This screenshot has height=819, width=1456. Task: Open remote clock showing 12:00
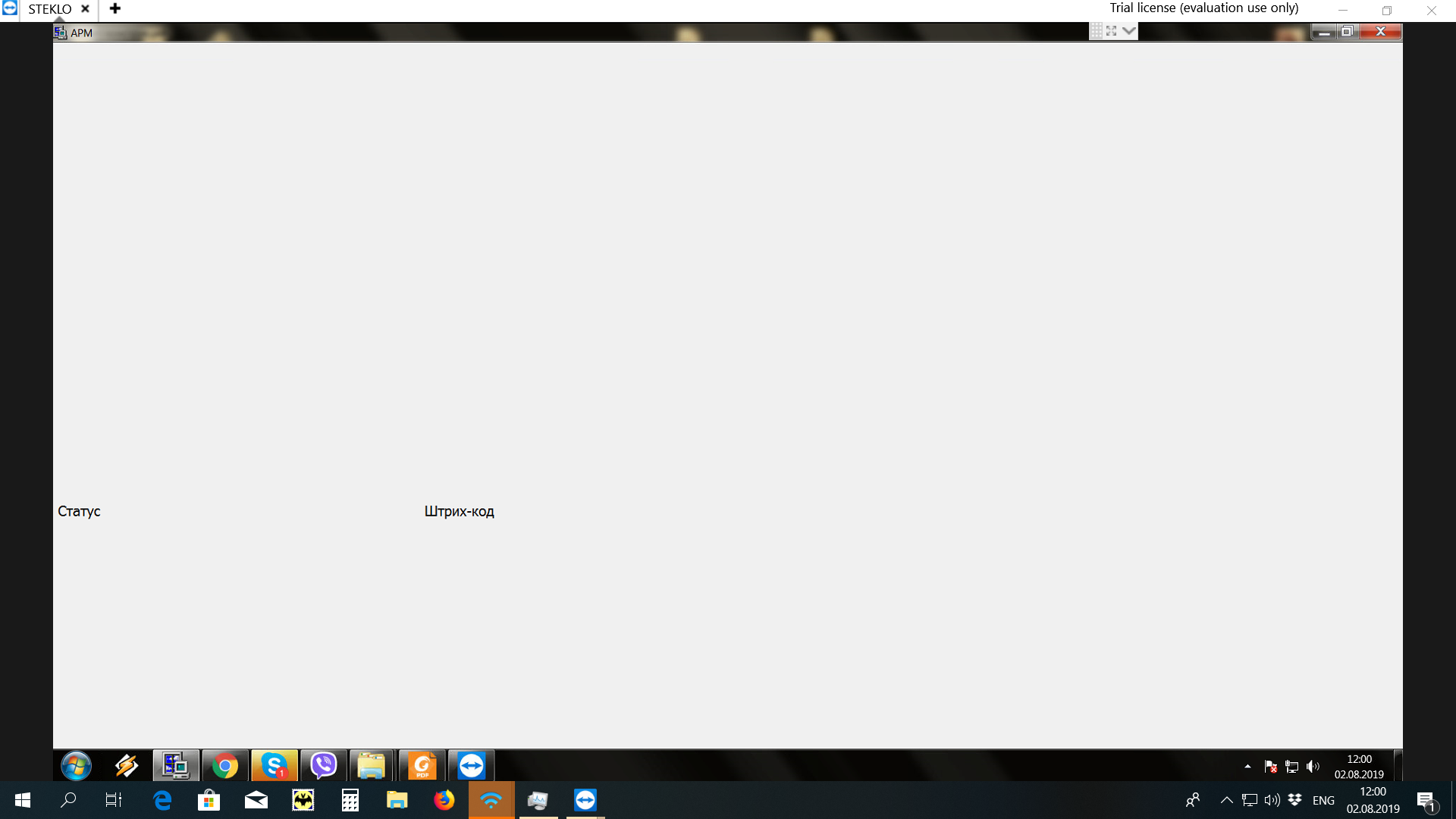(1359, 767)
